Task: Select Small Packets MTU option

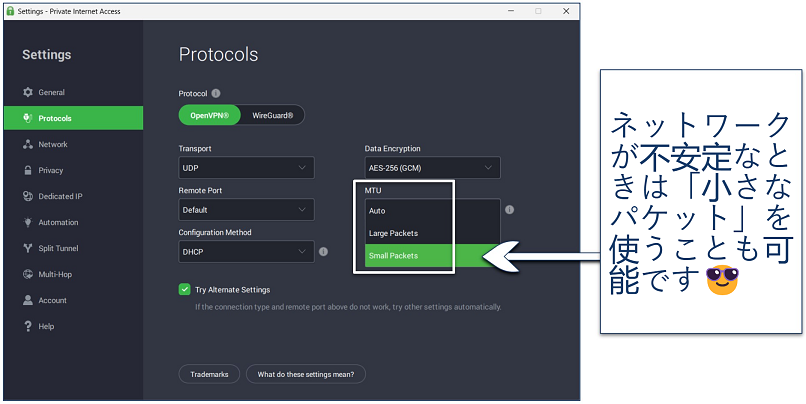Action: (432, 255)
